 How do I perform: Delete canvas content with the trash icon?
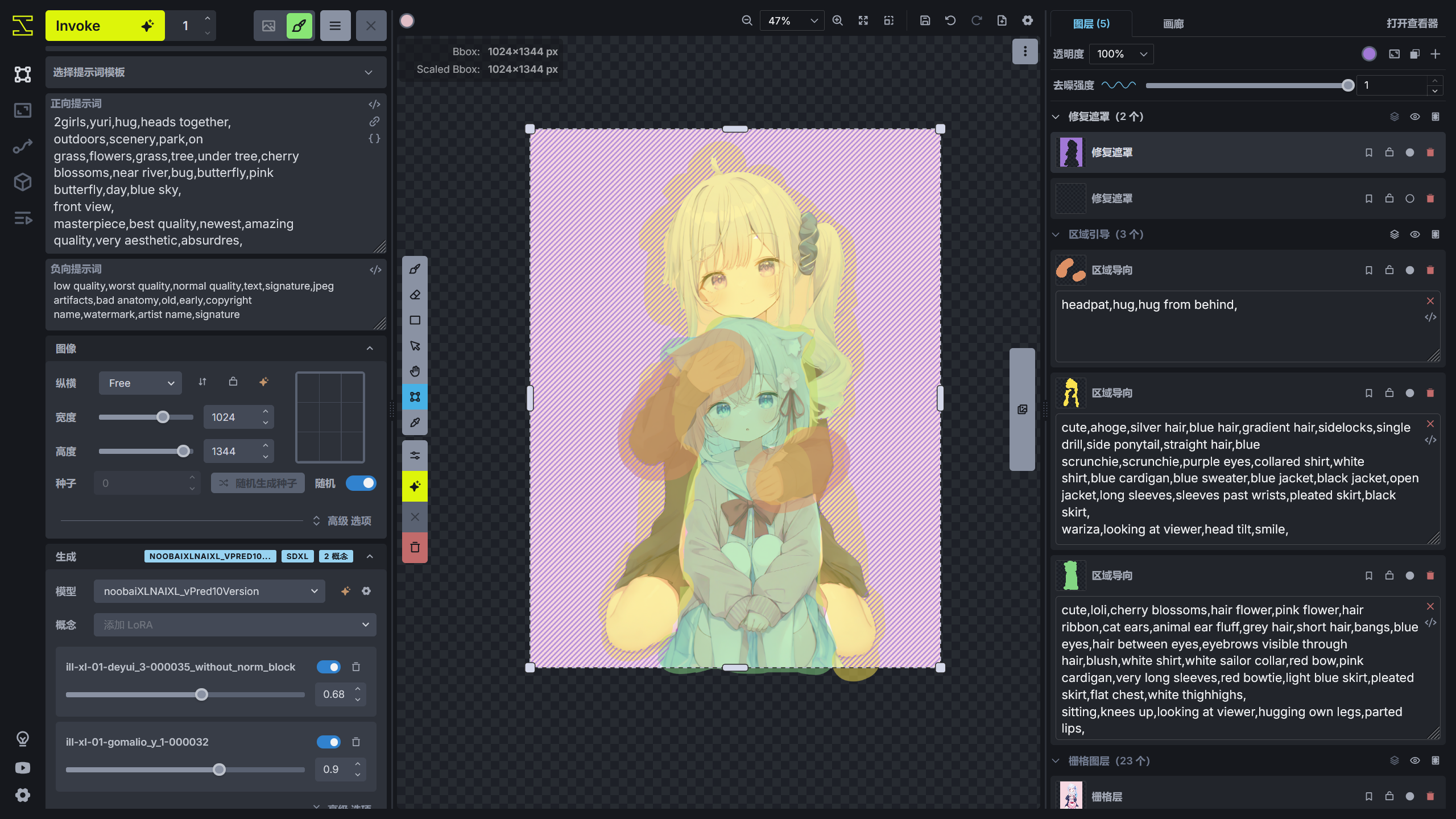point(415,548)
